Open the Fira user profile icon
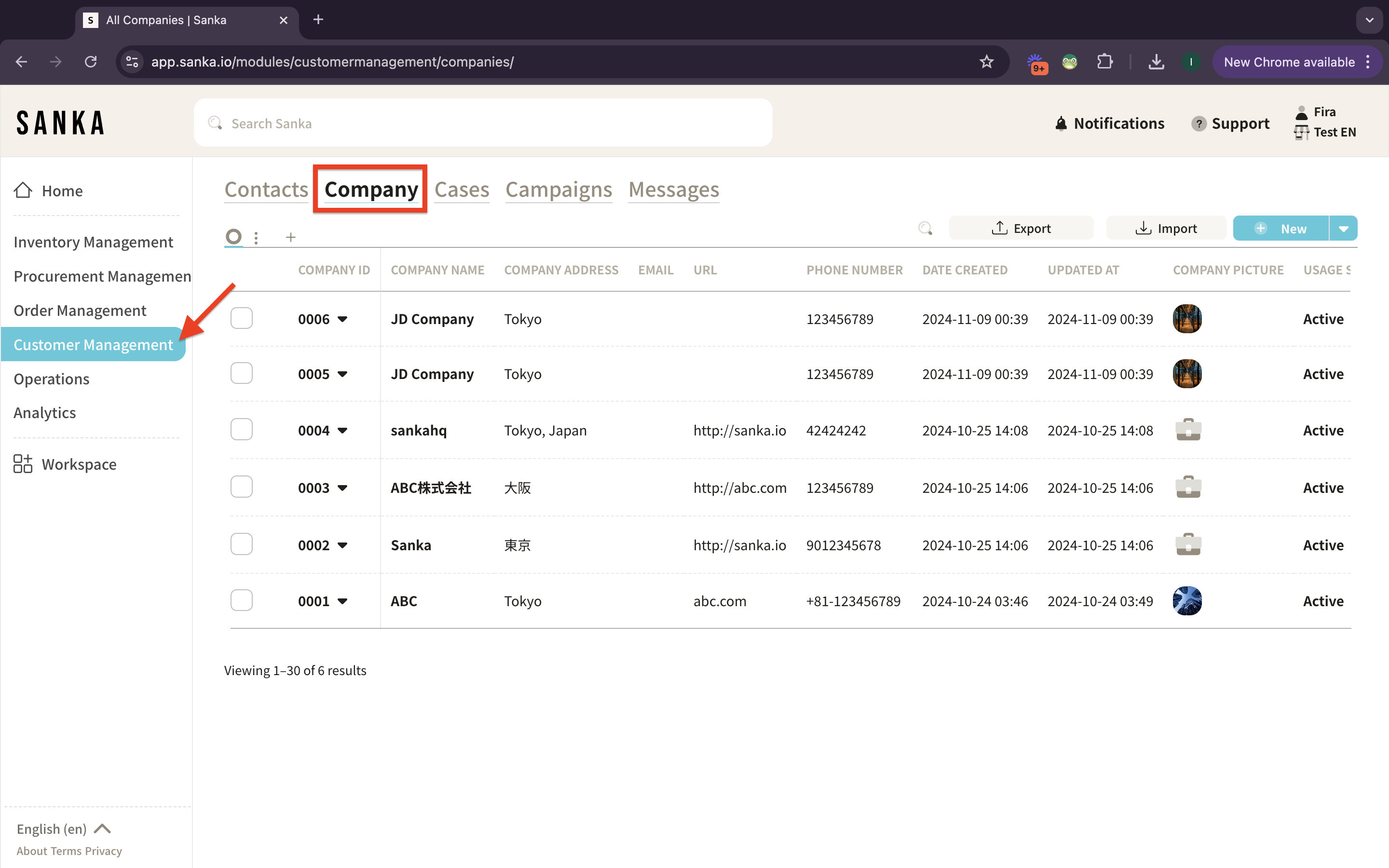Screen dimensions: 1389x868 1302,112
